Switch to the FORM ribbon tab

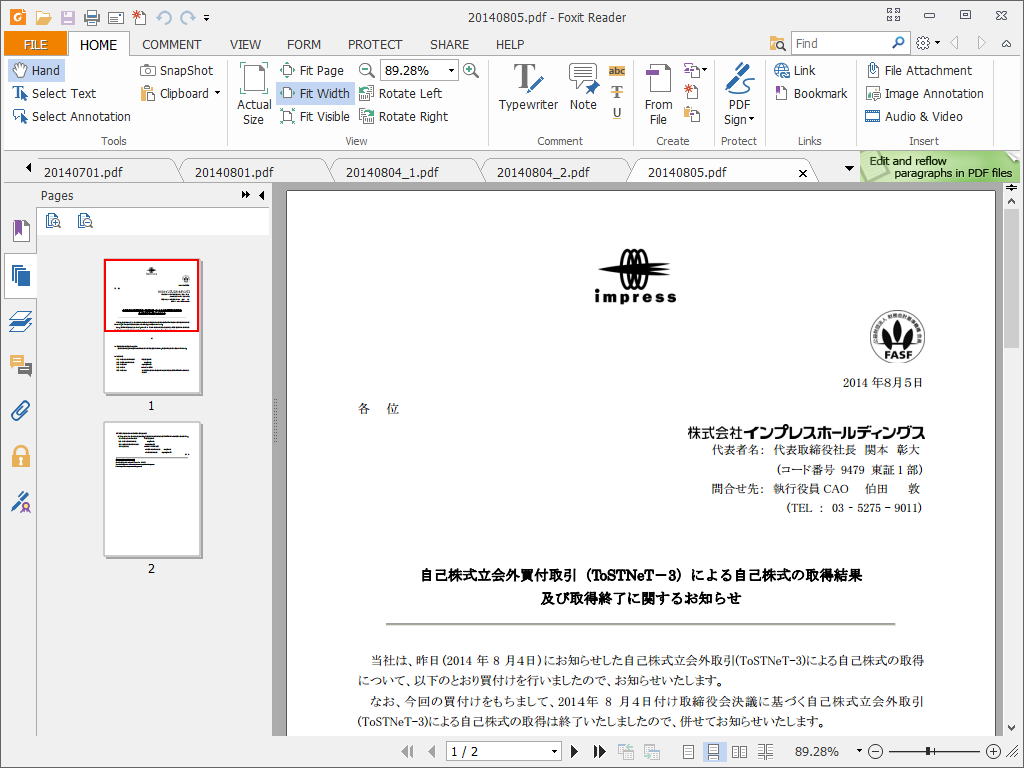[304, 44]
